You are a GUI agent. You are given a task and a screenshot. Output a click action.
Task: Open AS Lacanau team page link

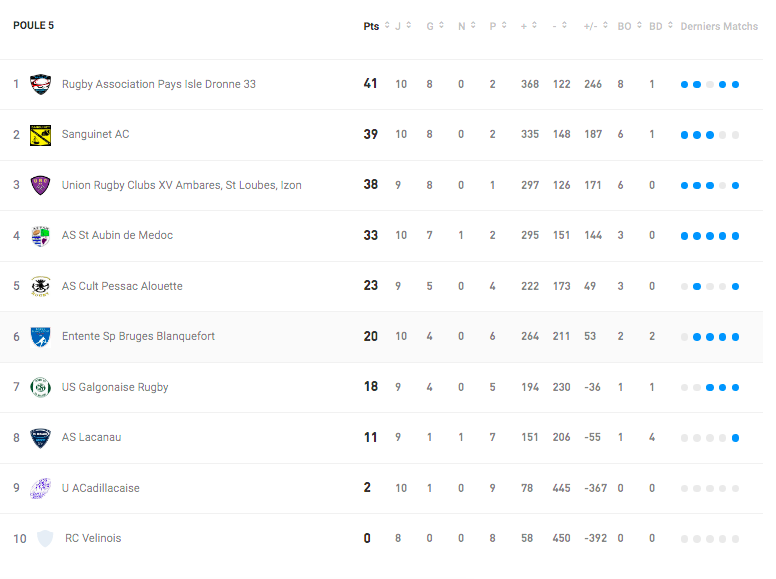(92, 437)
